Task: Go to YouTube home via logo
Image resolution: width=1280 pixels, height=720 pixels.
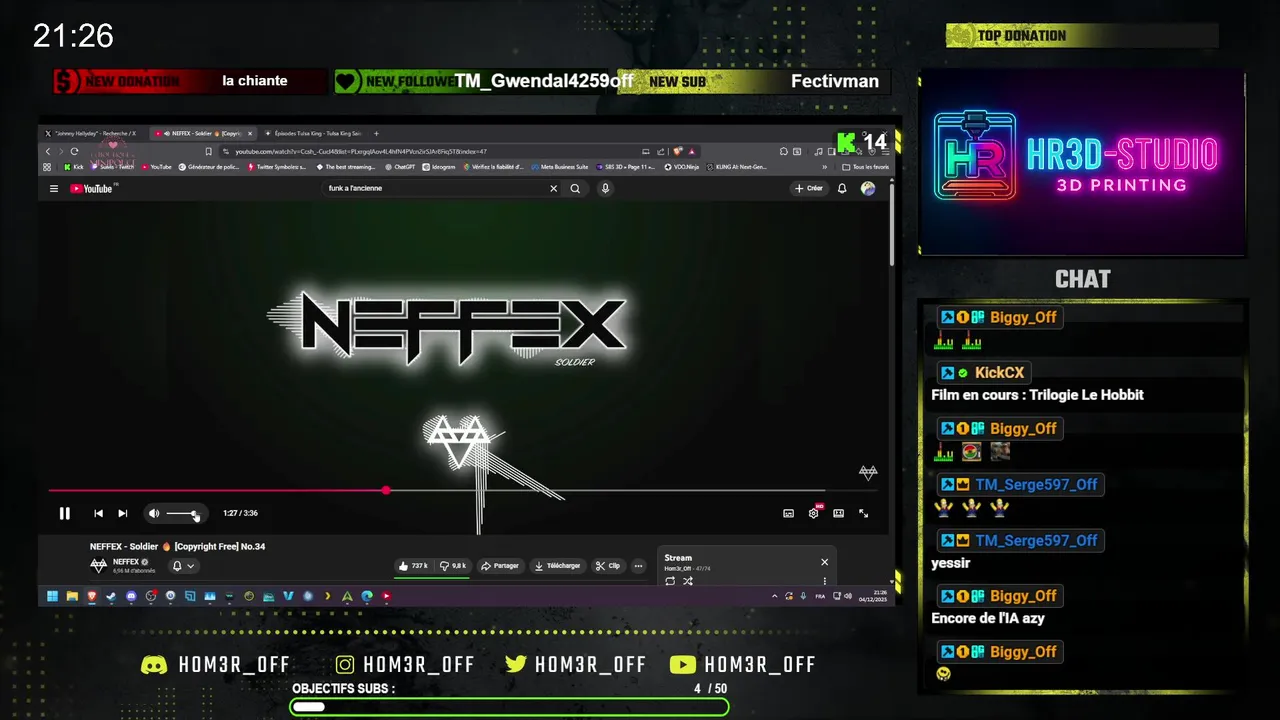Action: coord(91,188)
